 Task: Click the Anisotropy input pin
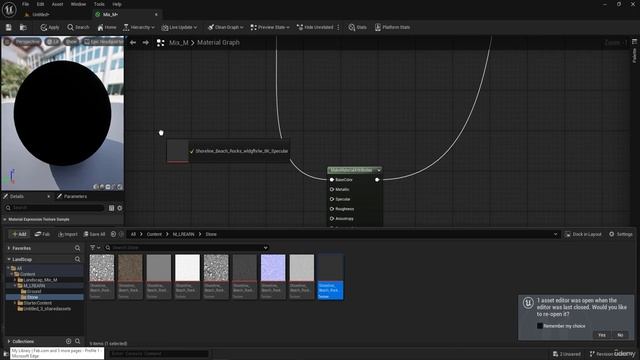332,219
